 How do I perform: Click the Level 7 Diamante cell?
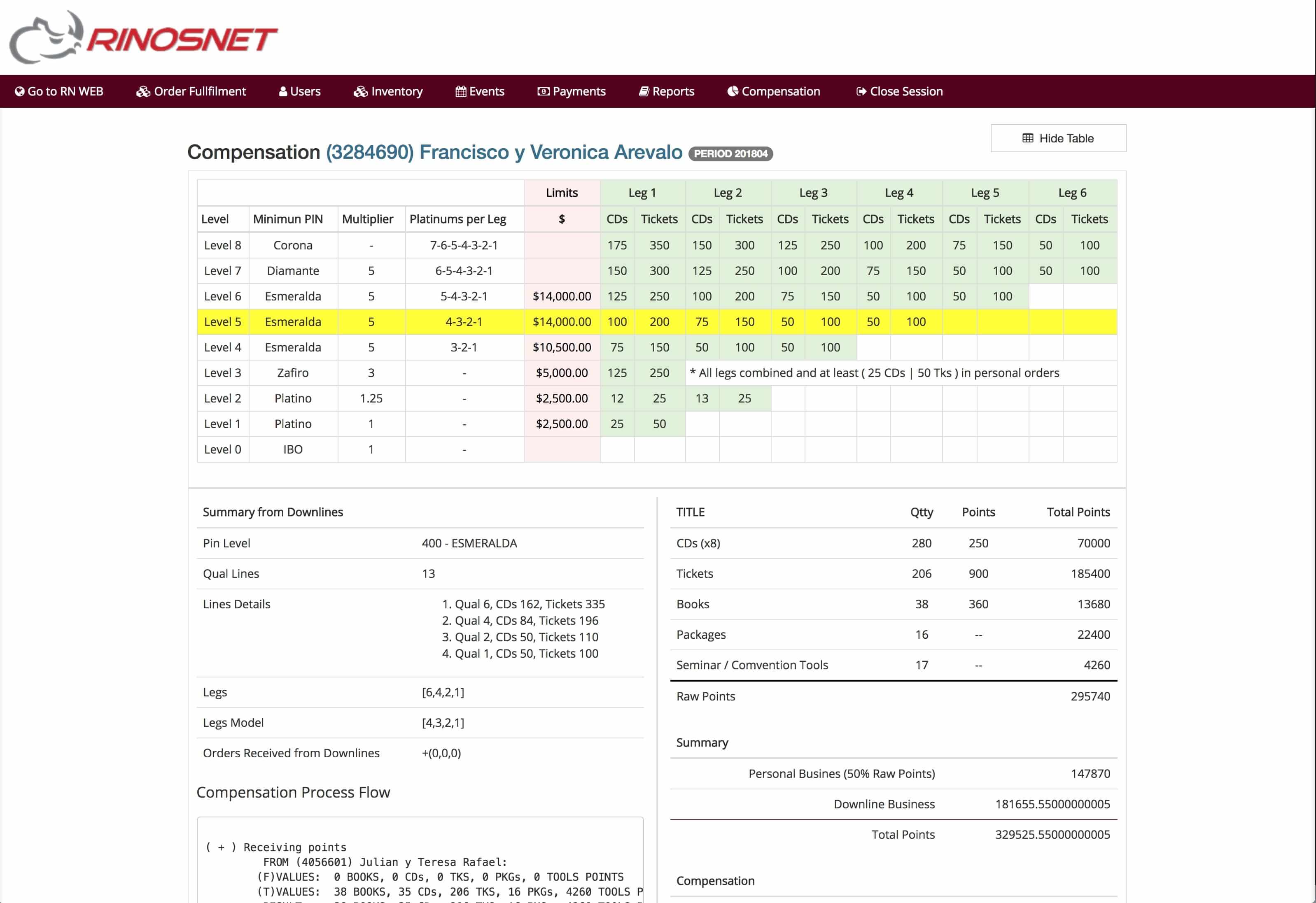(x=293, y=271)
